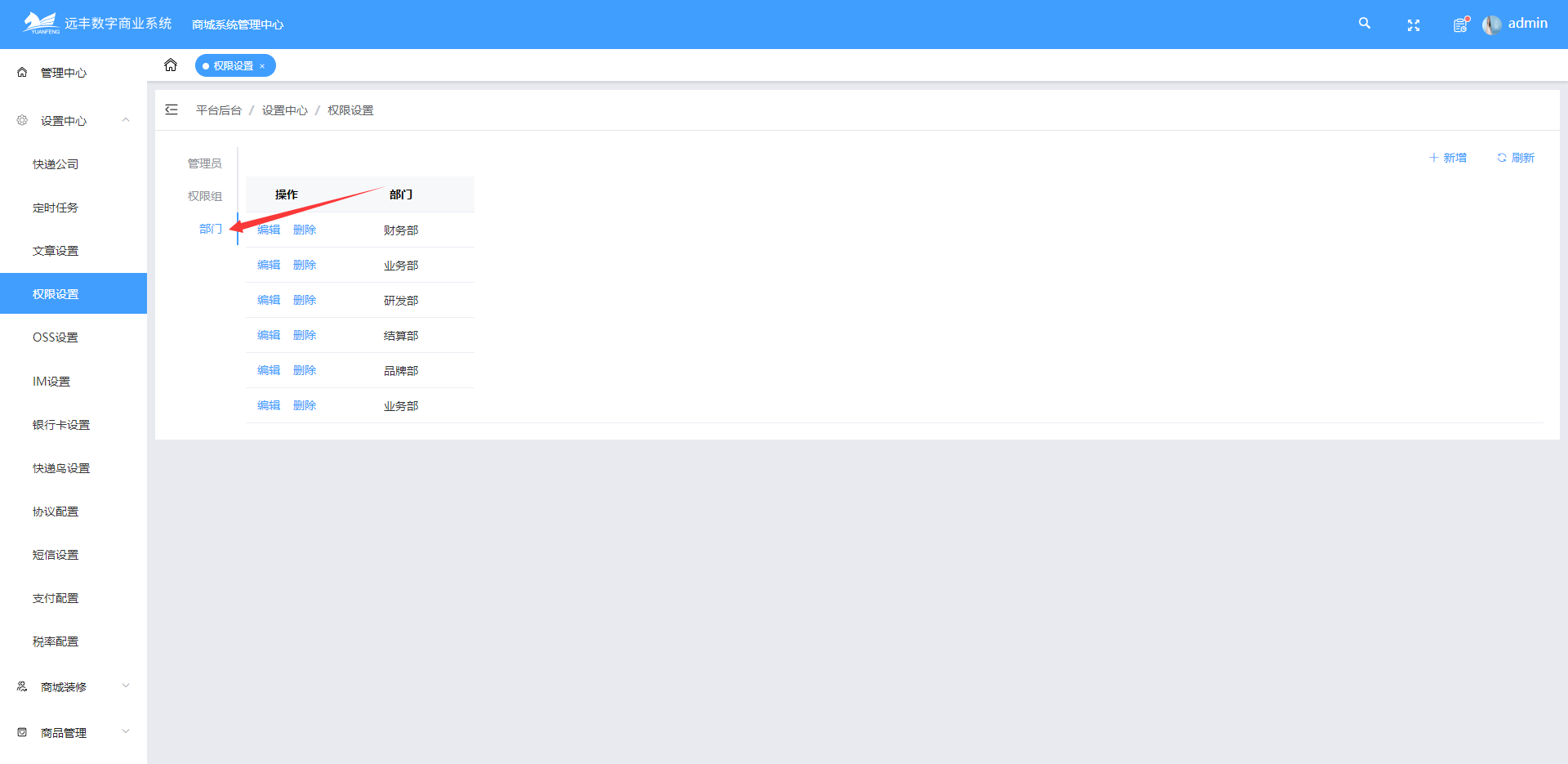Switch to the 管理员 tab
Screen dimensions: 1568x764
204,163
